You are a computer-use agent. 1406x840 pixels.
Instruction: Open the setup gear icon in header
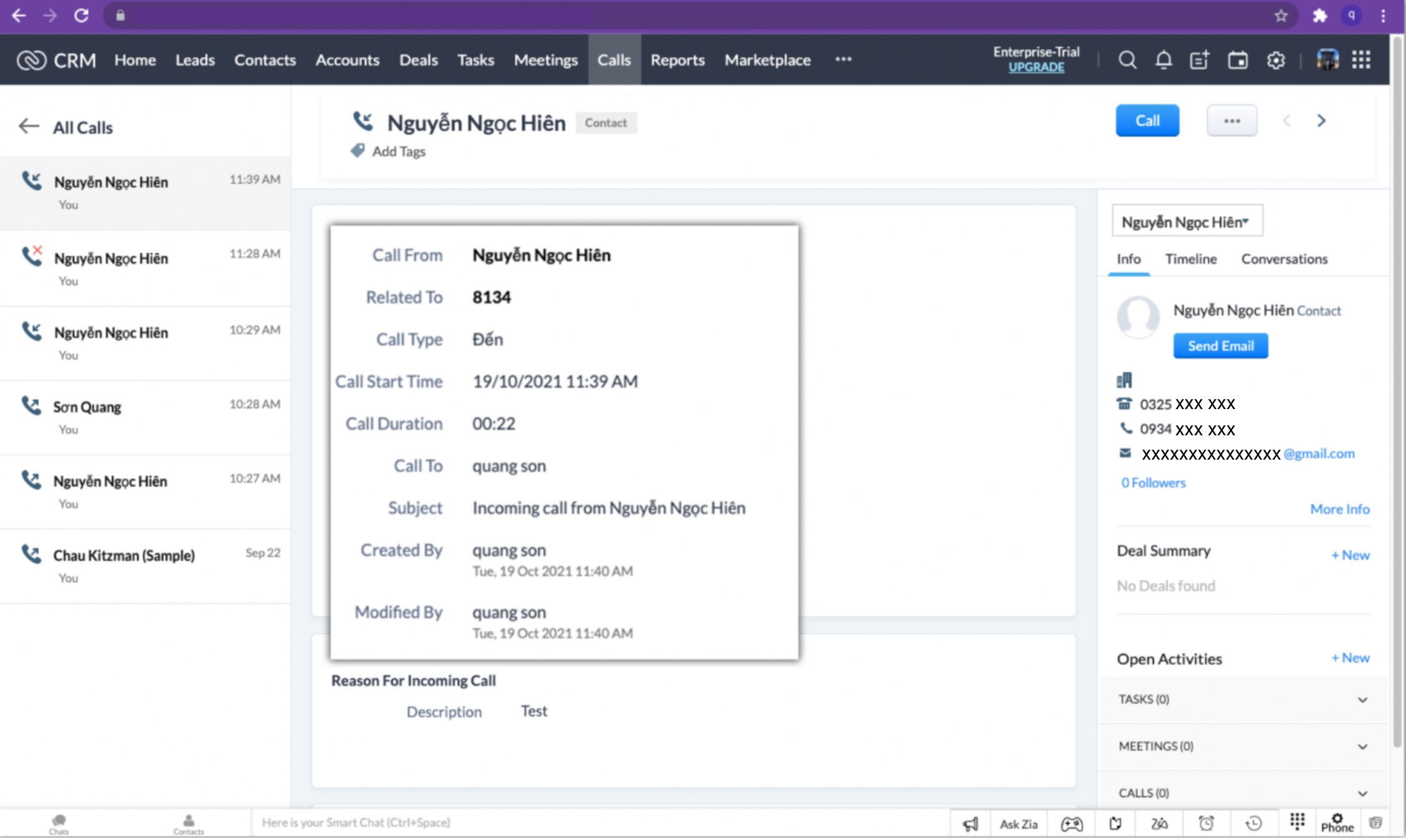click(1275, 60)
